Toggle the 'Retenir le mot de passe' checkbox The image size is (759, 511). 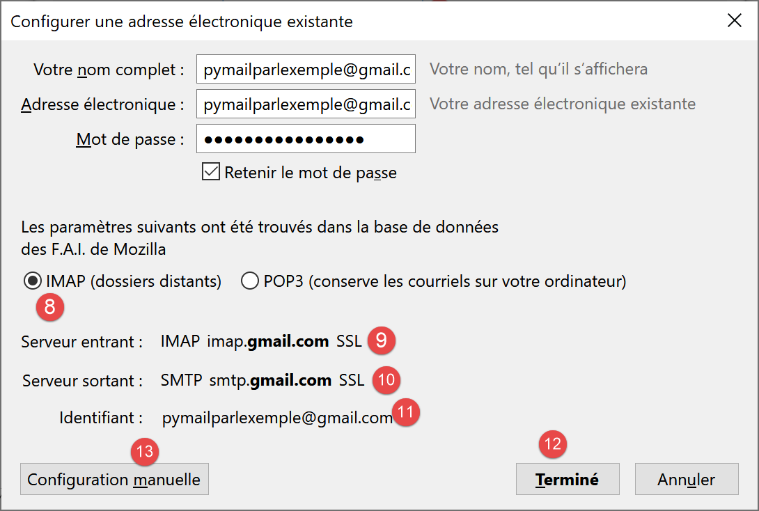(x=211, y=172)
